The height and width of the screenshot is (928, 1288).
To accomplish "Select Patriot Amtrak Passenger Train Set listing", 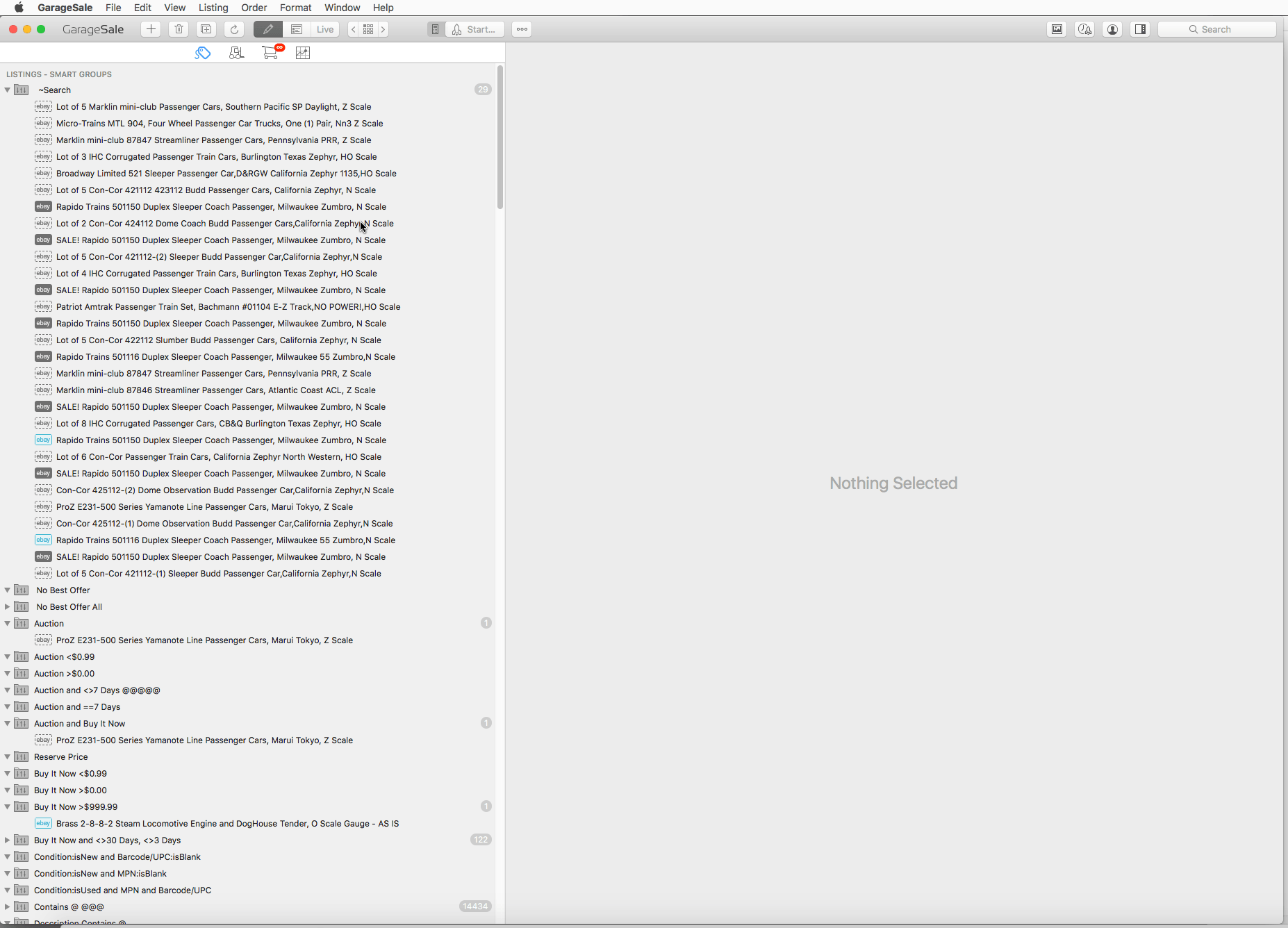I will pyautogui.click(x=229, y=306).
